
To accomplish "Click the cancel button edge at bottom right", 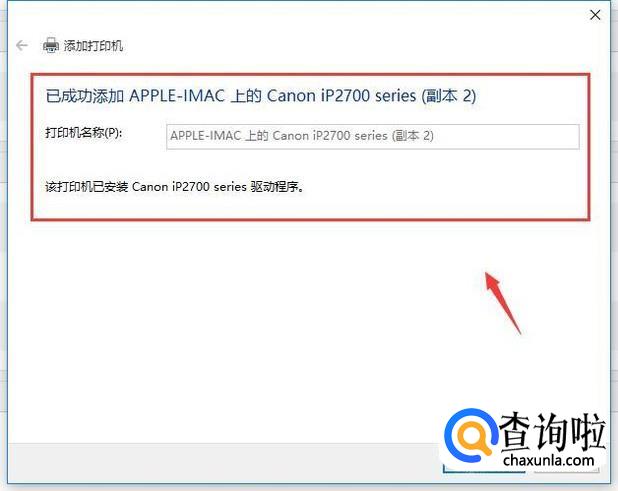I will [567, 470].
